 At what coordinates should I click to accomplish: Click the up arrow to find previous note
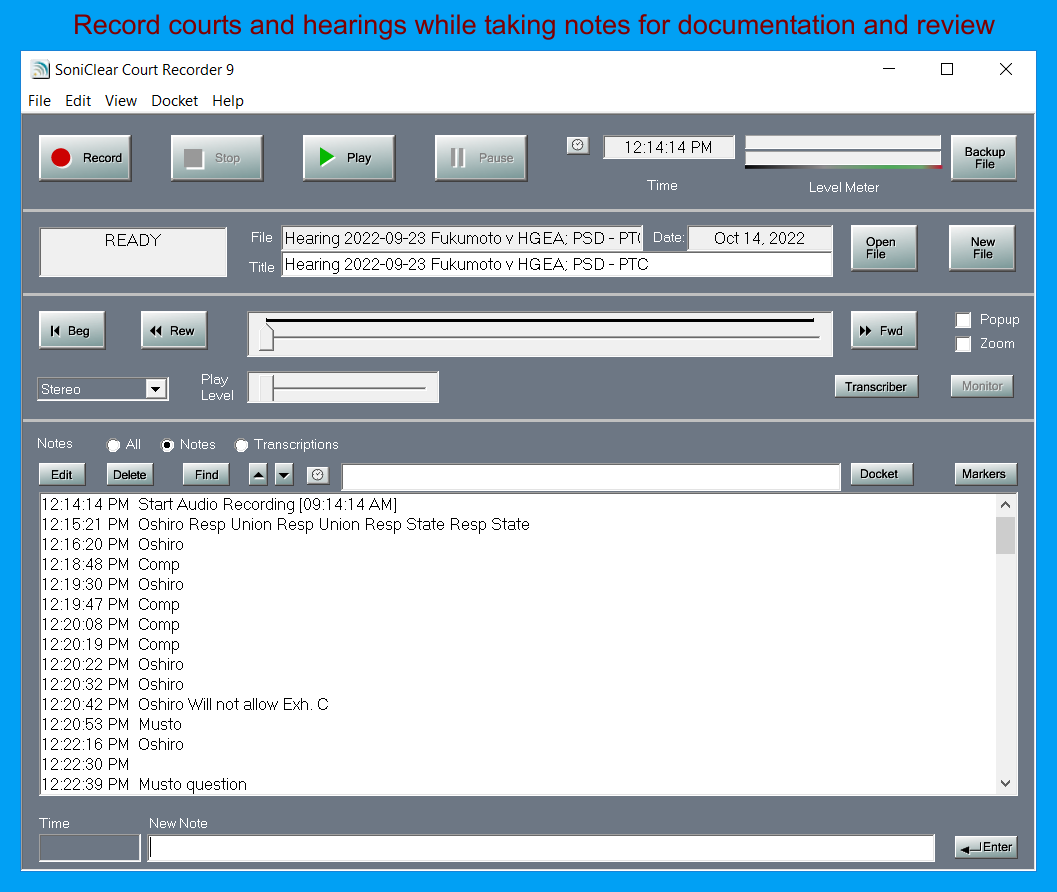259,474
